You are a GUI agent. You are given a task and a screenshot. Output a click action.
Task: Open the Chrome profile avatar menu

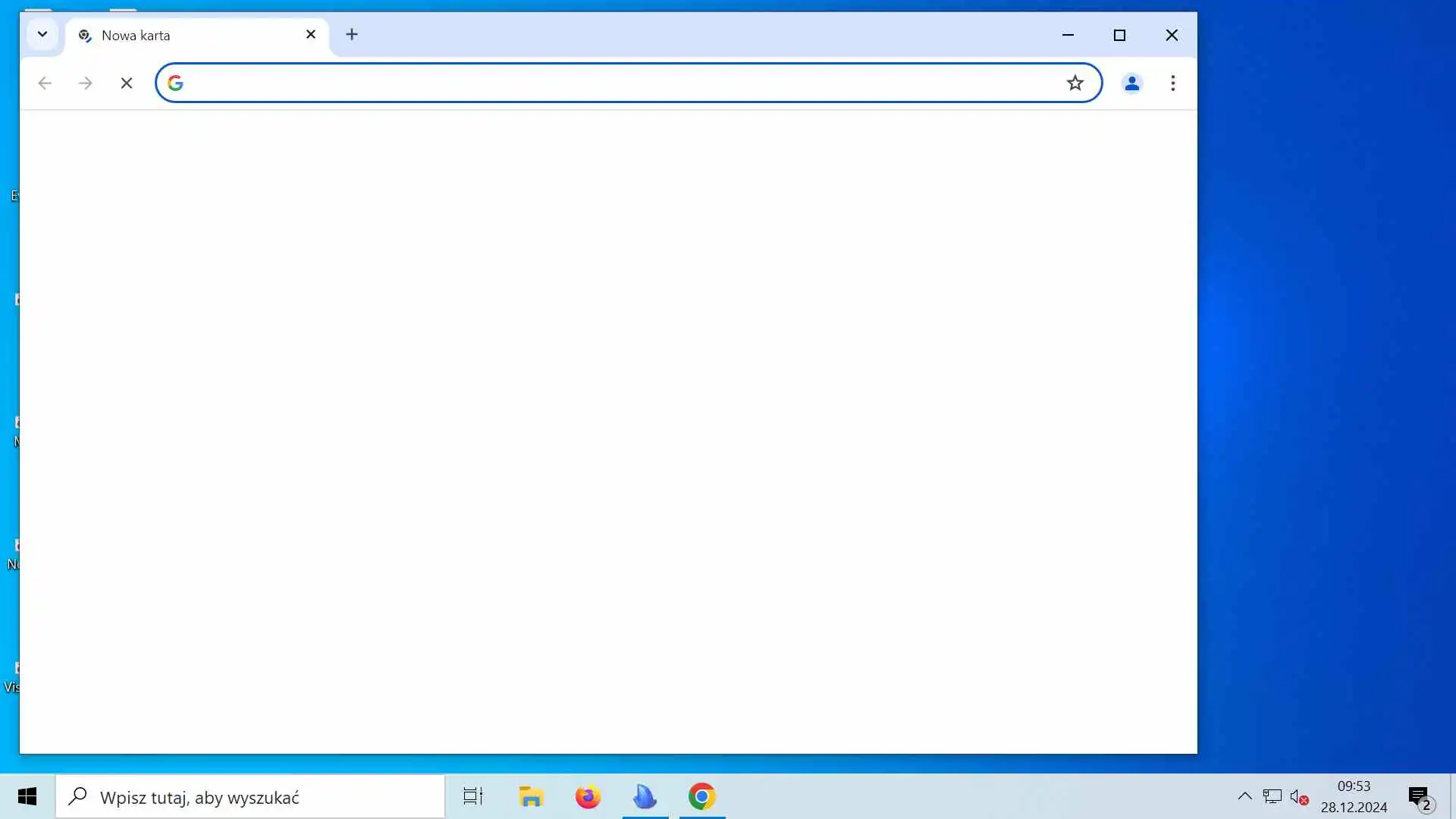point(1131,83)
